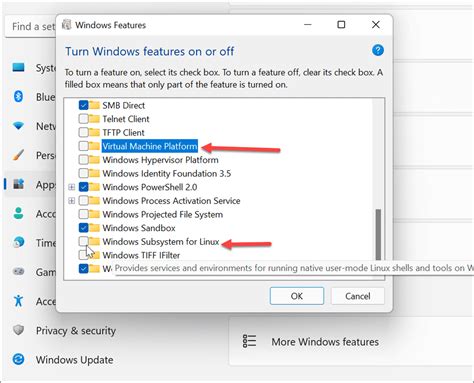Image resolution: width=474 pixels, height=383 pixels.
Task: Click the Privacy & security shield icon
Action: click(x=18, y=330)
